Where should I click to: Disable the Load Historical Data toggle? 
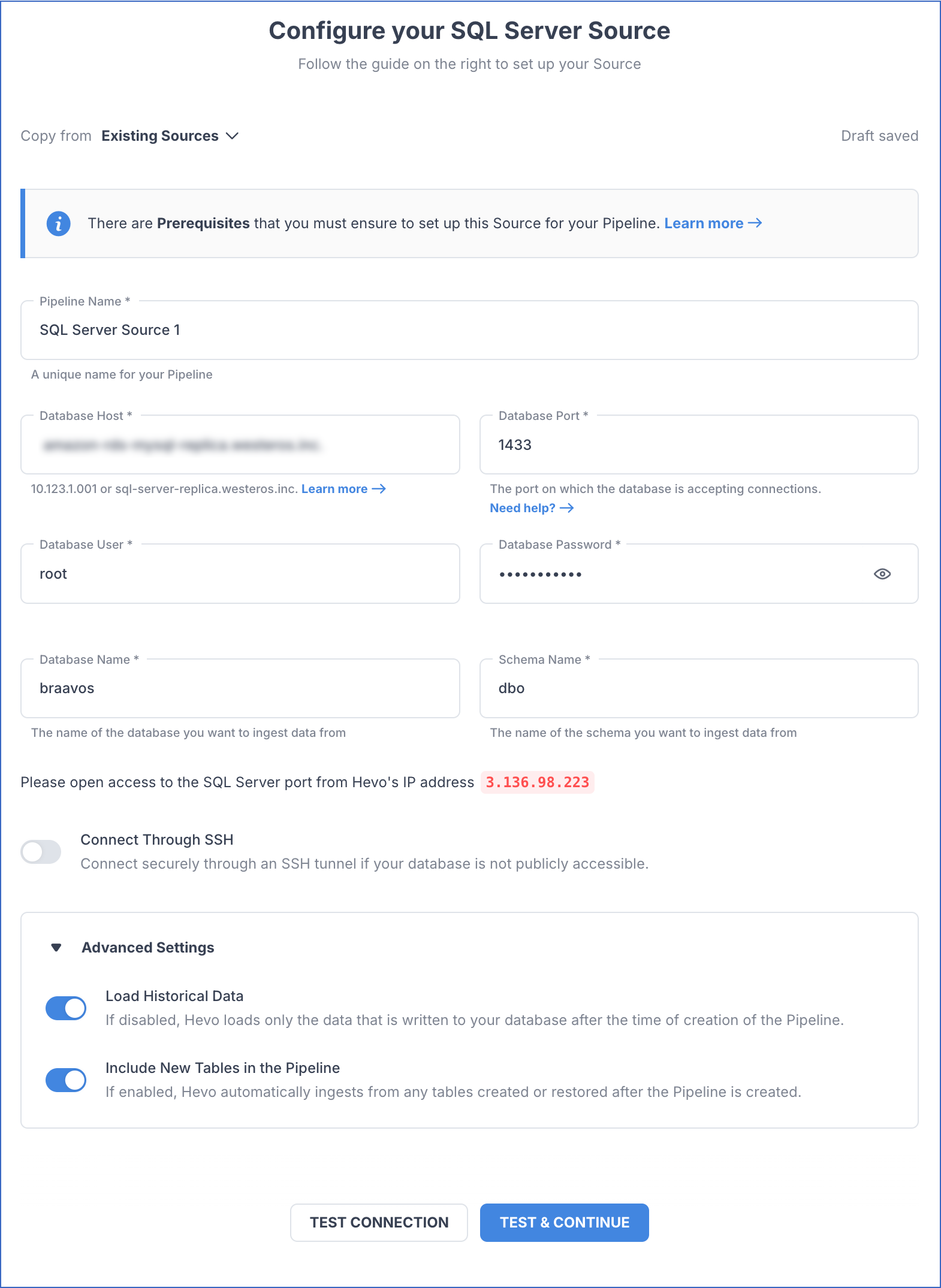[x=66, y=1008]
